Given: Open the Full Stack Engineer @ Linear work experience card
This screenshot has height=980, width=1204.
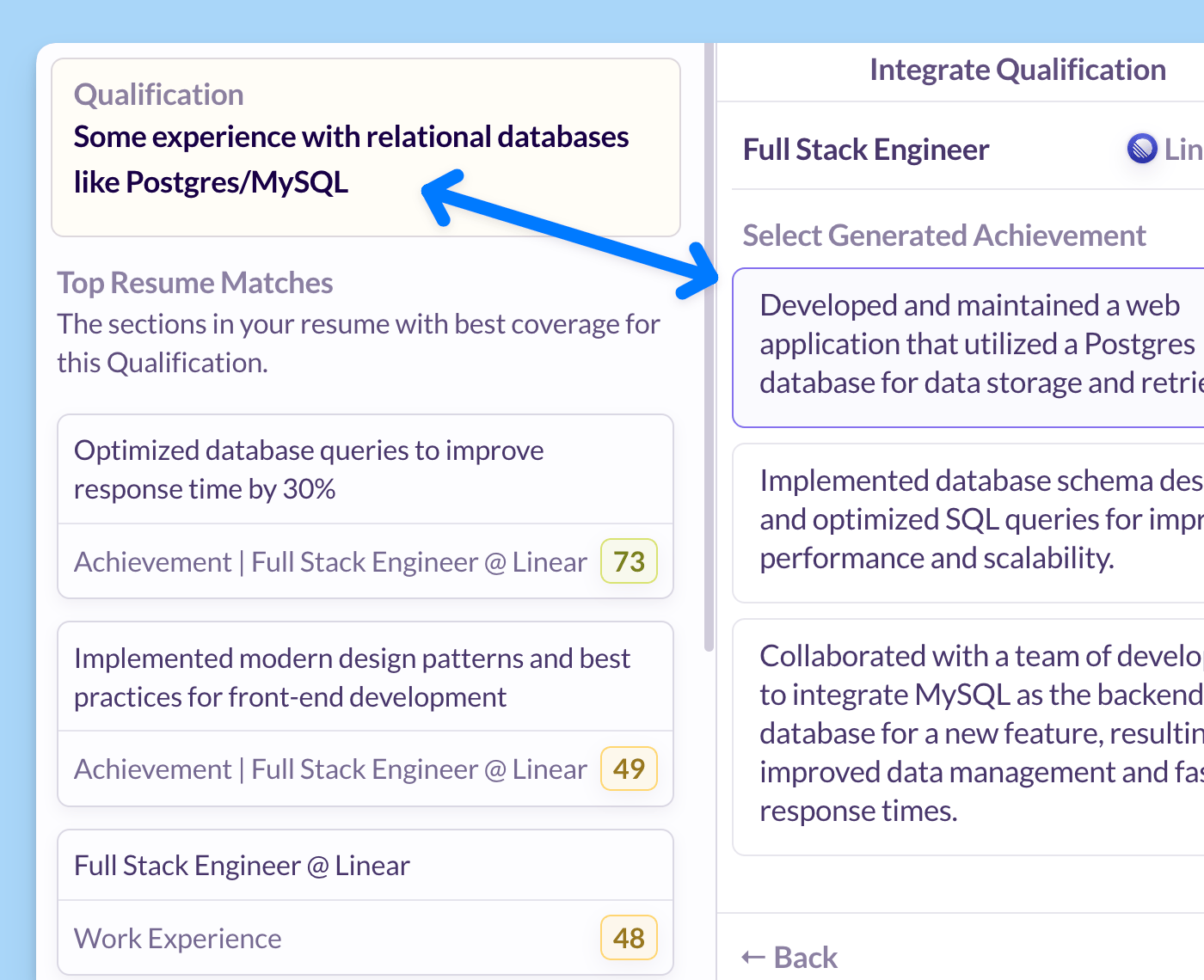Looking at the screenshot, I should (x=365, y=902).
